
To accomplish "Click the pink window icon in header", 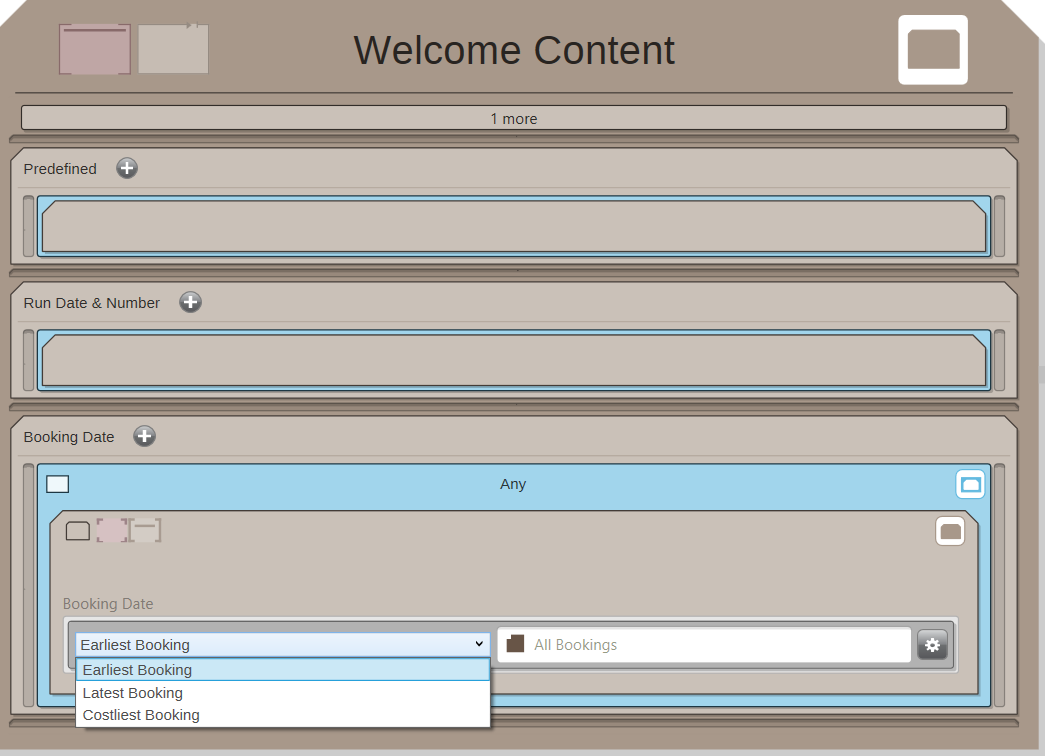I will 95,49.
